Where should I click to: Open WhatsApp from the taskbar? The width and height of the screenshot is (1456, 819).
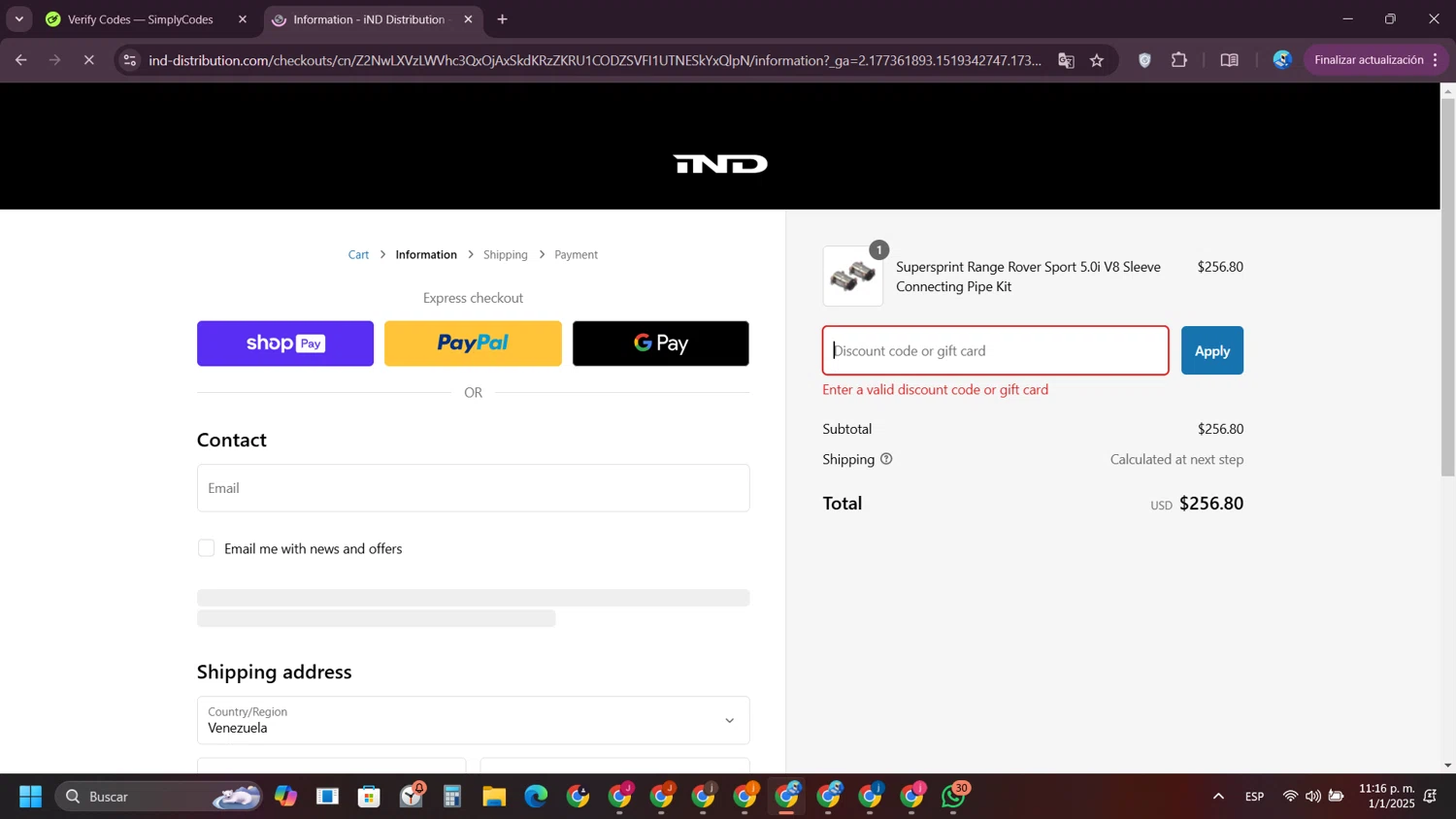click(954, 797)
